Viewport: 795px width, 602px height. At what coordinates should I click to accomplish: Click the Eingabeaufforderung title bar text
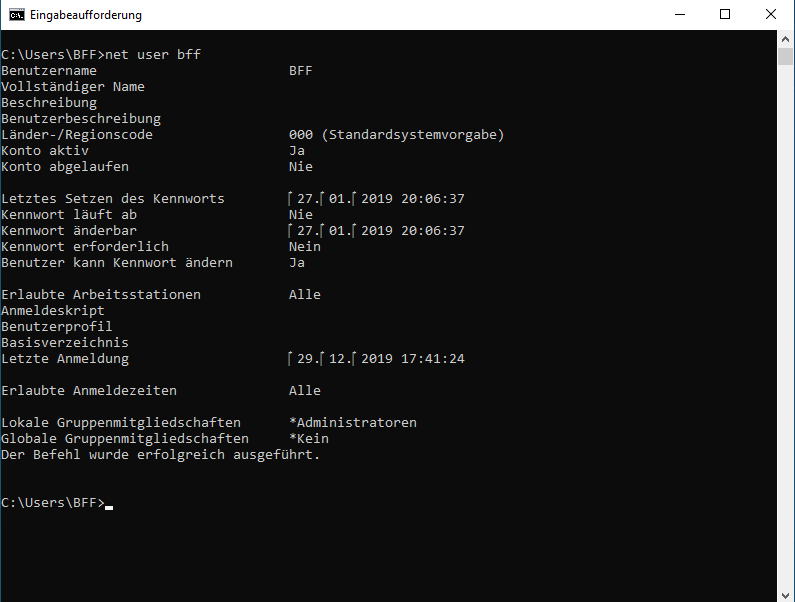(x=86, y=15)
